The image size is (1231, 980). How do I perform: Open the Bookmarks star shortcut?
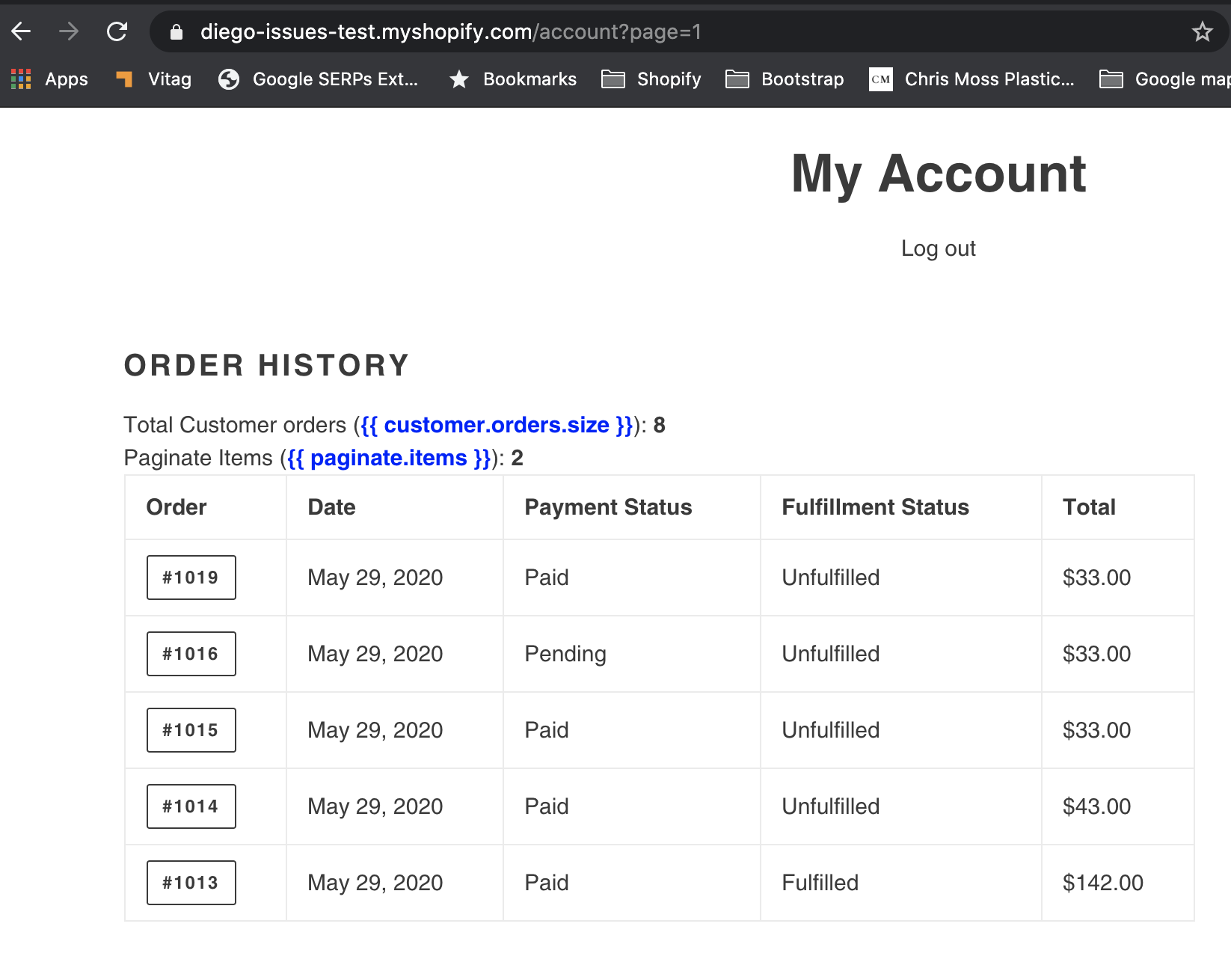(x=512, y=79)
